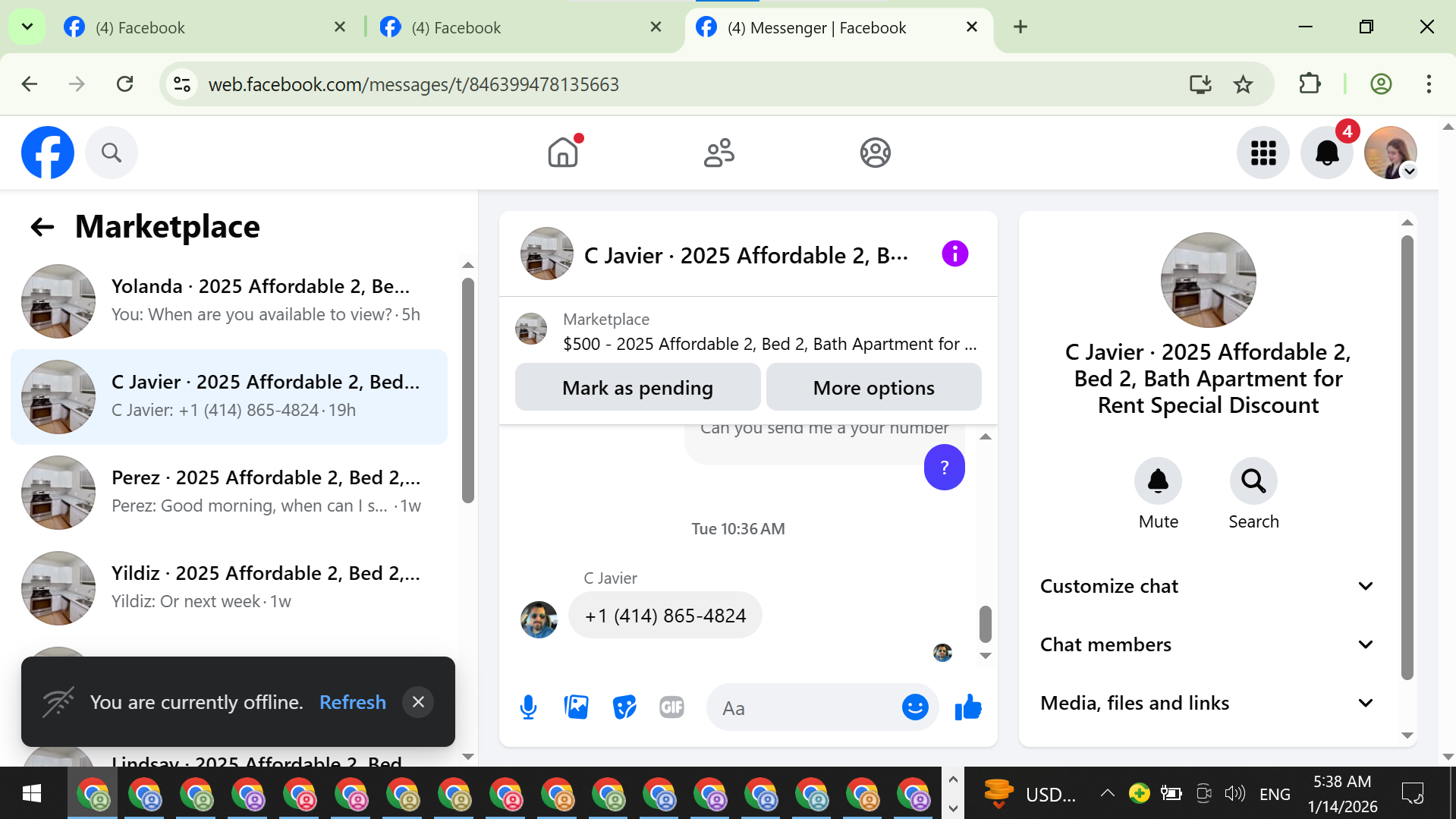
Task: Mute this conversation with the bell icon
Action: [1158, 480]
